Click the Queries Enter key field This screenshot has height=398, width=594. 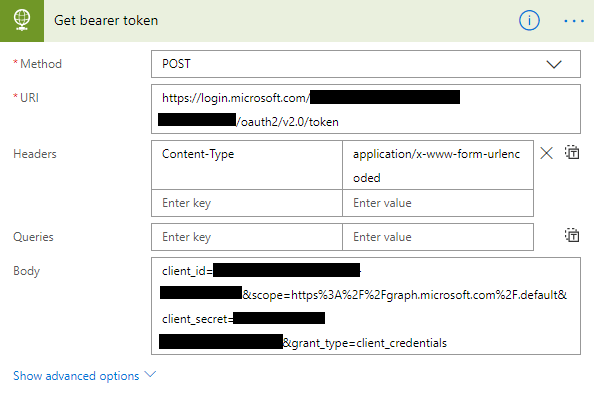[x=247, y=237]
